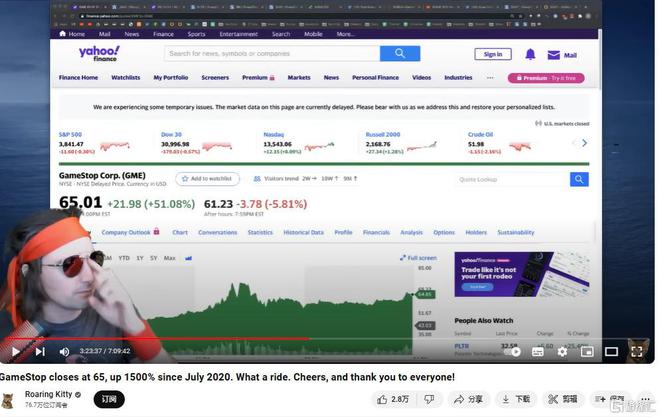Switch to the Chart tab
The width and height of the screenshot is (660, 417).
click(x=180, y=232)
